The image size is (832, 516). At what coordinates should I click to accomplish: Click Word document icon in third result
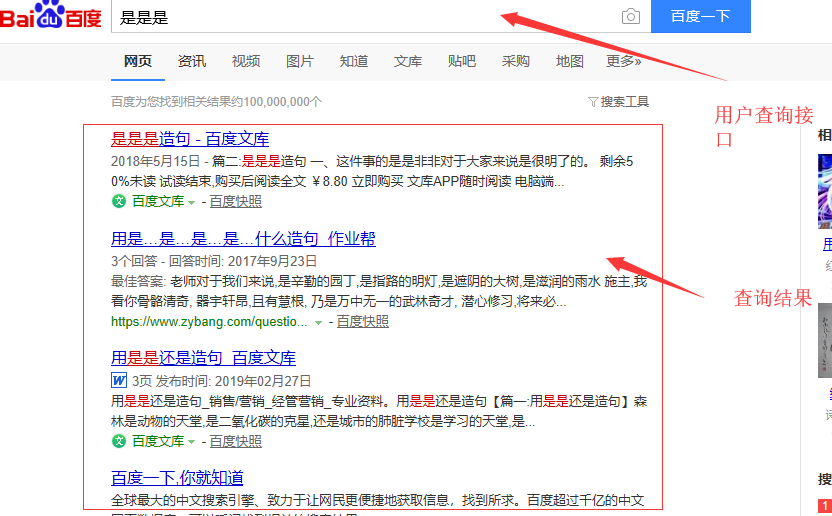point(119,380)
